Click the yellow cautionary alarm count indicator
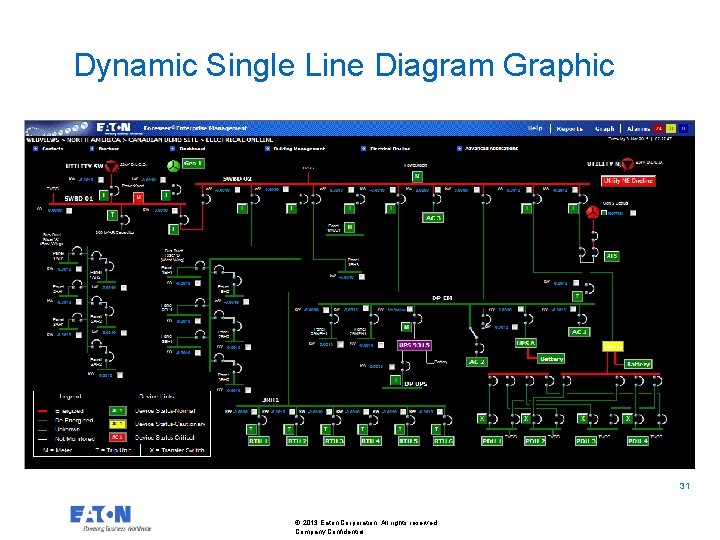 [671, 129]
